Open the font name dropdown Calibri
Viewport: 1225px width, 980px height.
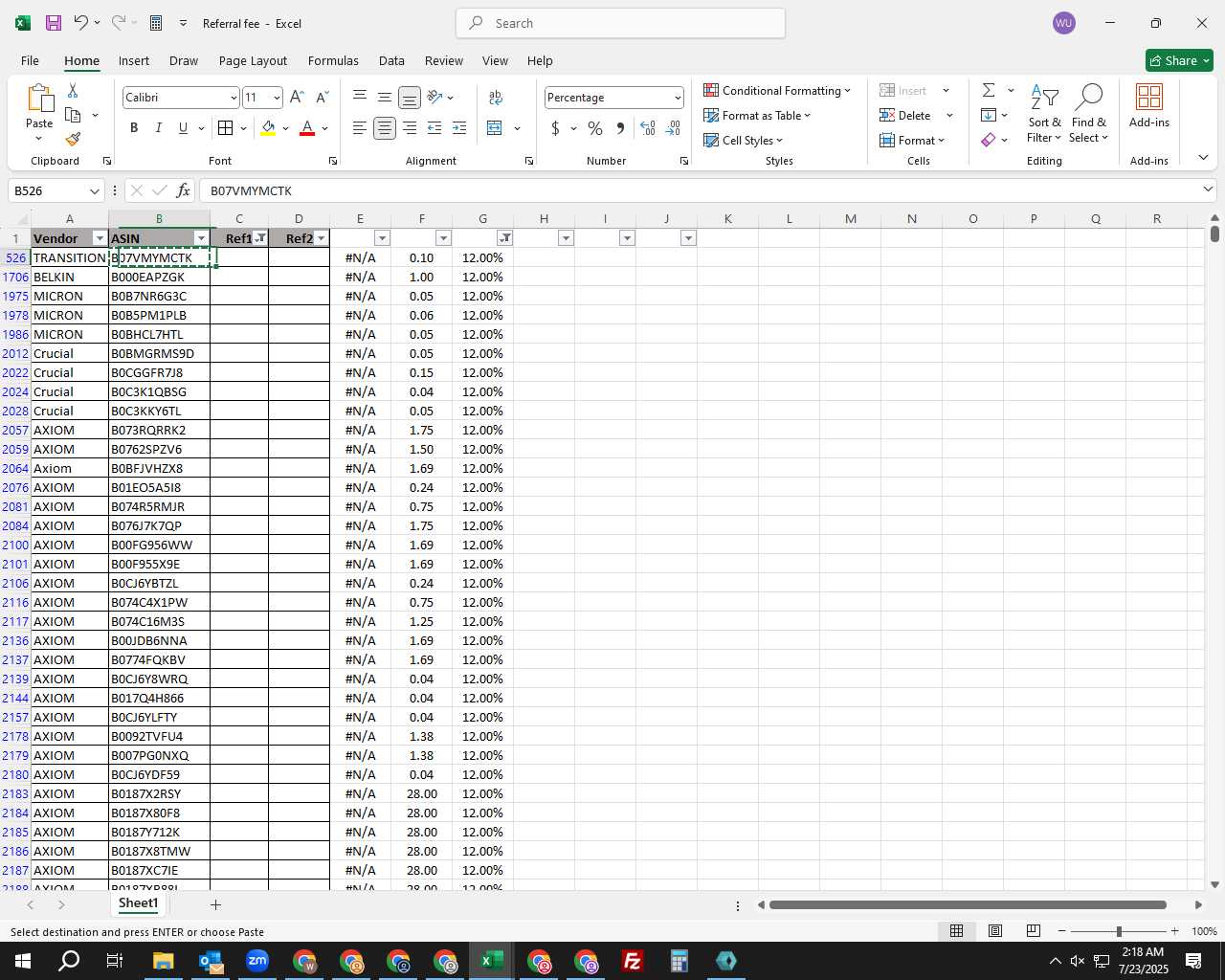click(233, 98)
